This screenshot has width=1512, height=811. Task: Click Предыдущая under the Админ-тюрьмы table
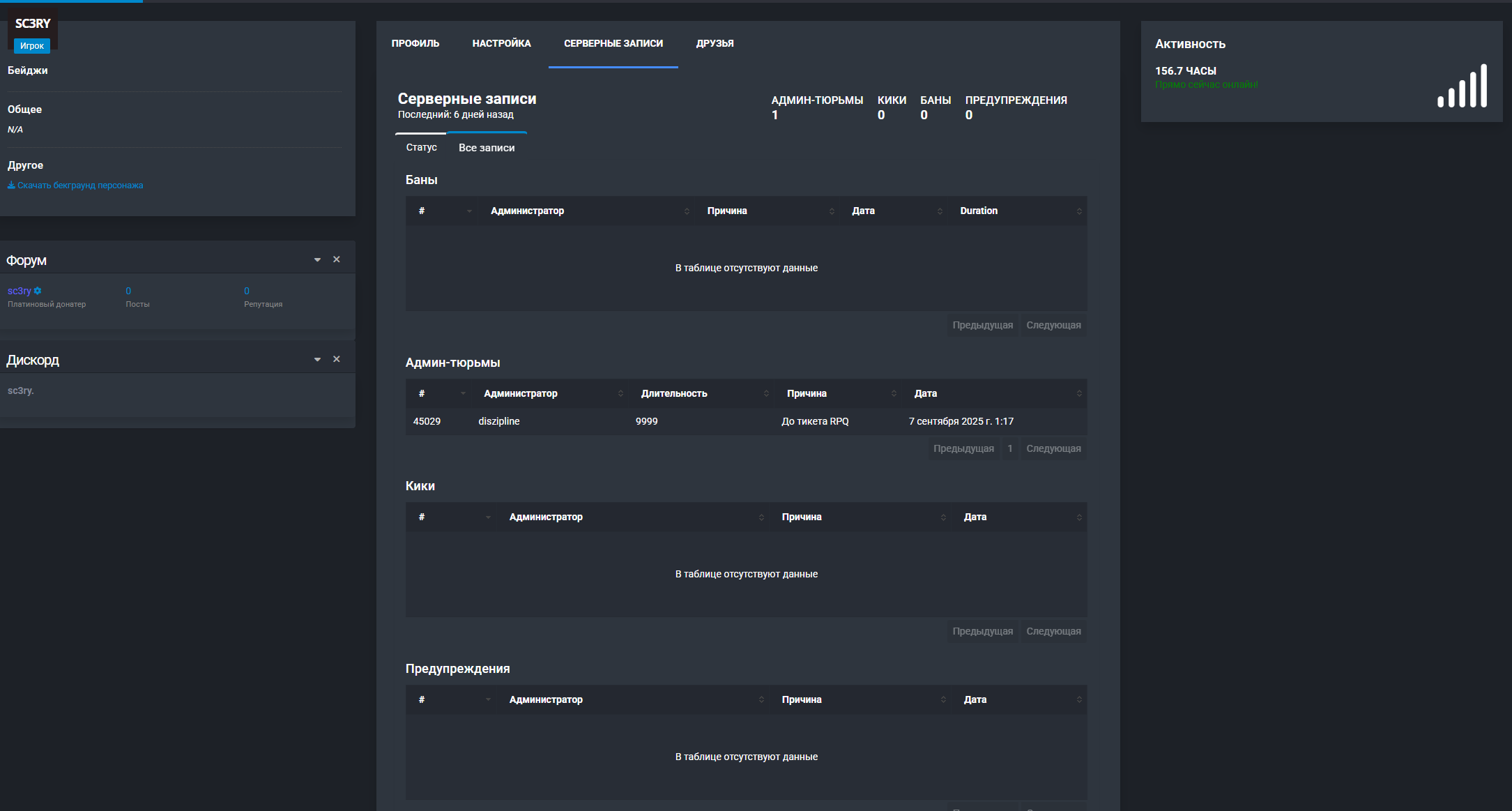pyautogui.click(x=963, y=448)
